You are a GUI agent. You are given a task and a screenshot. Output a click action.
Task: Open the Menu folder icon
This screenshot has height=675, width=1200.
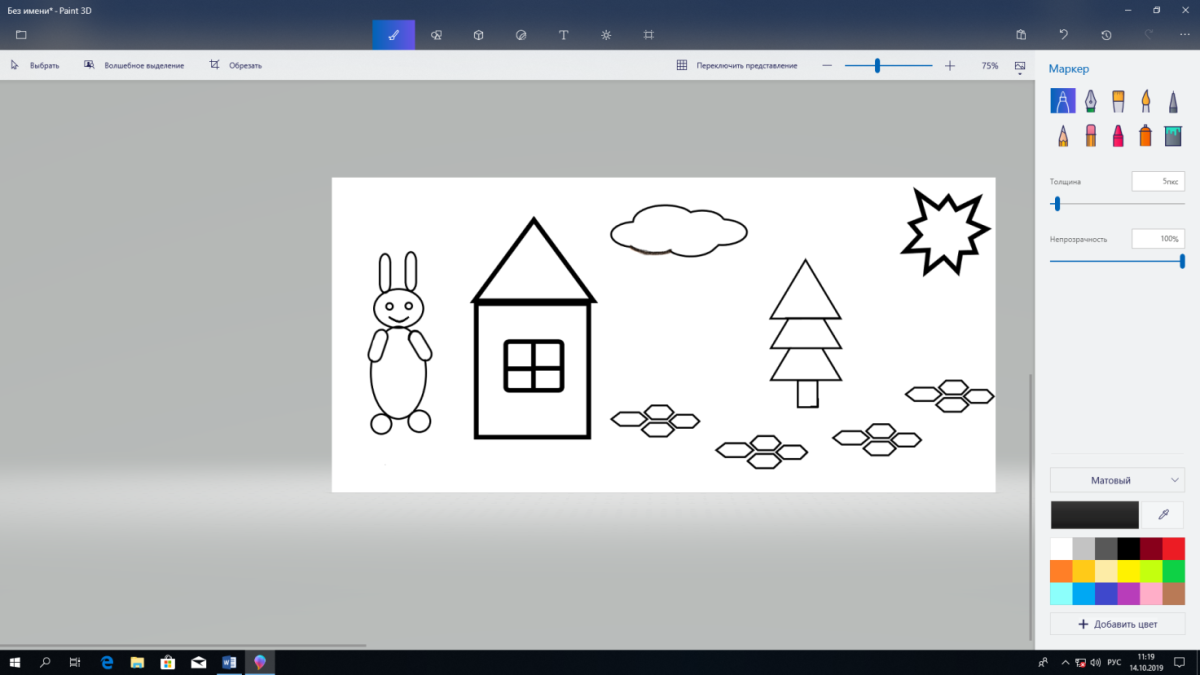(x=21, y=35)
